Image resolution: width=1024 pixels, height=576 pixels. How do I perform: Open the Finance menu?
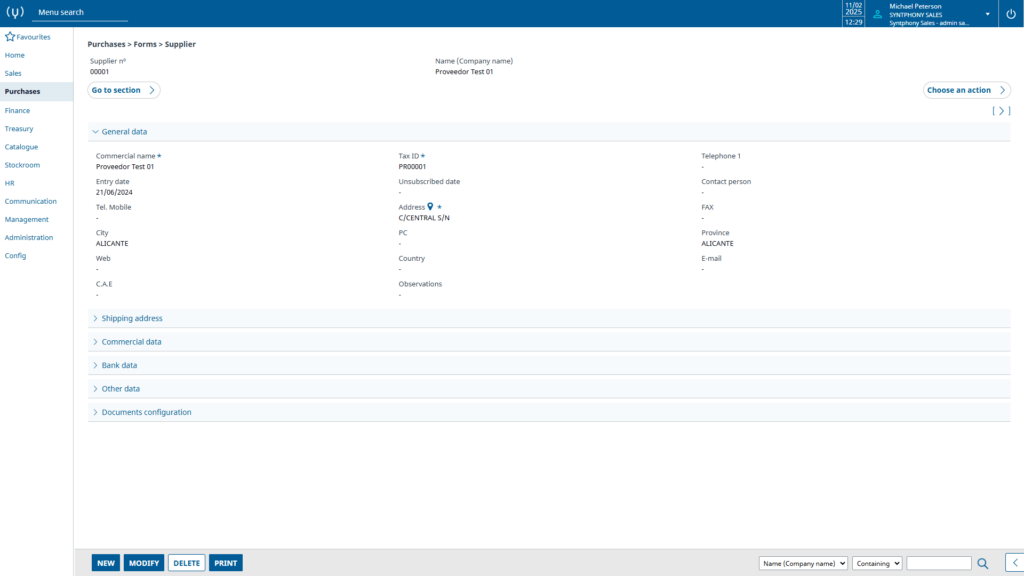18,110
